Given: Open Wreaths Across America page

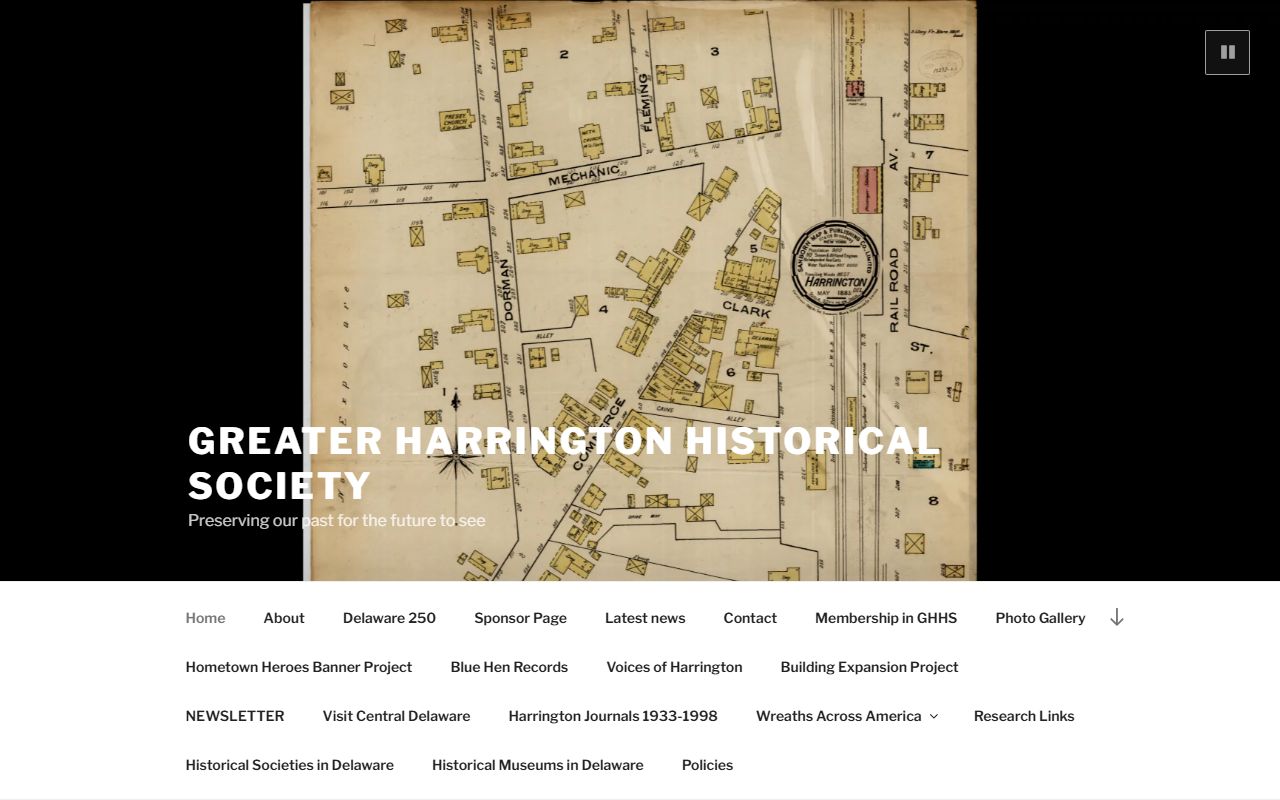Looking at the screenshot, I should point(838,716).
